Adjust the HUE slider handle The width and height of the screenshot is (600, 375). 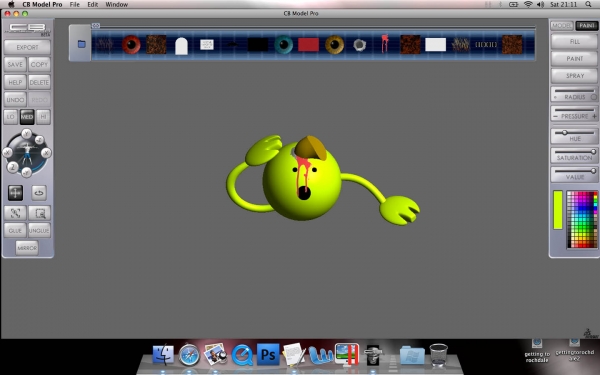pyautogui.click(x=564, y=132)
